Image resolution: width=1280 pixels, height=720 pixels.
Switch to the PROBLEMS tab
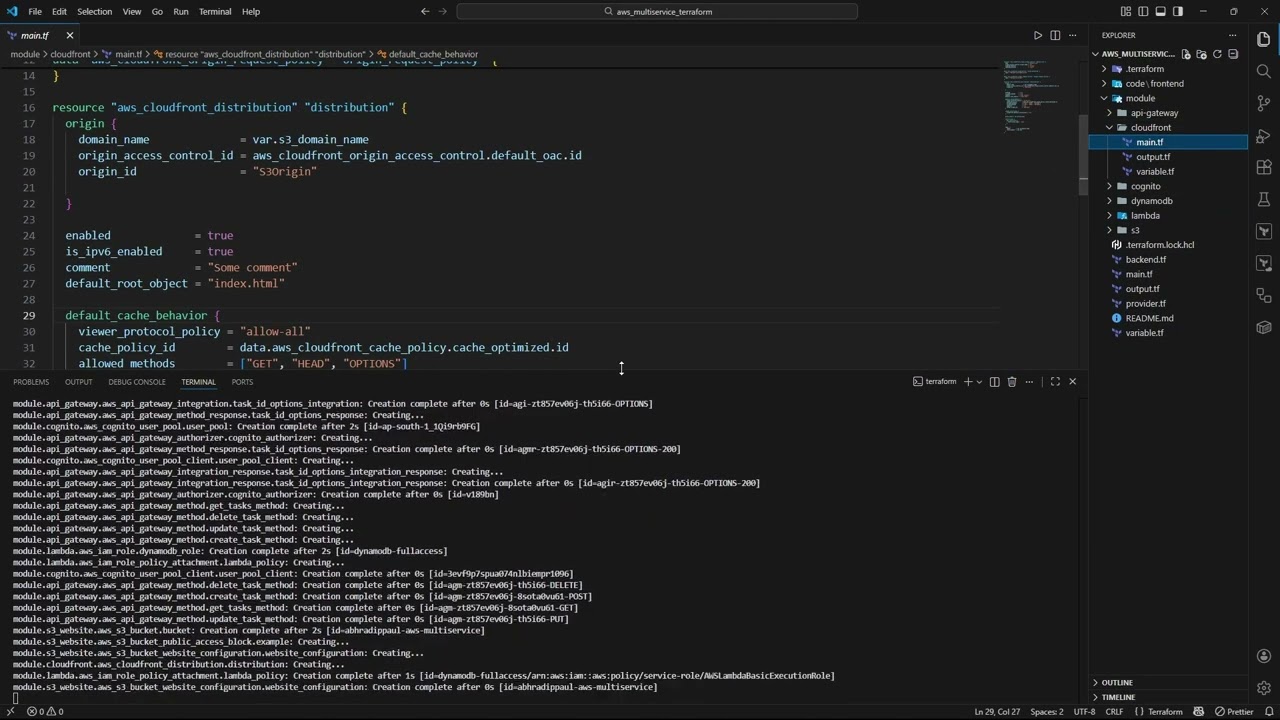click(x=31, y=382)
